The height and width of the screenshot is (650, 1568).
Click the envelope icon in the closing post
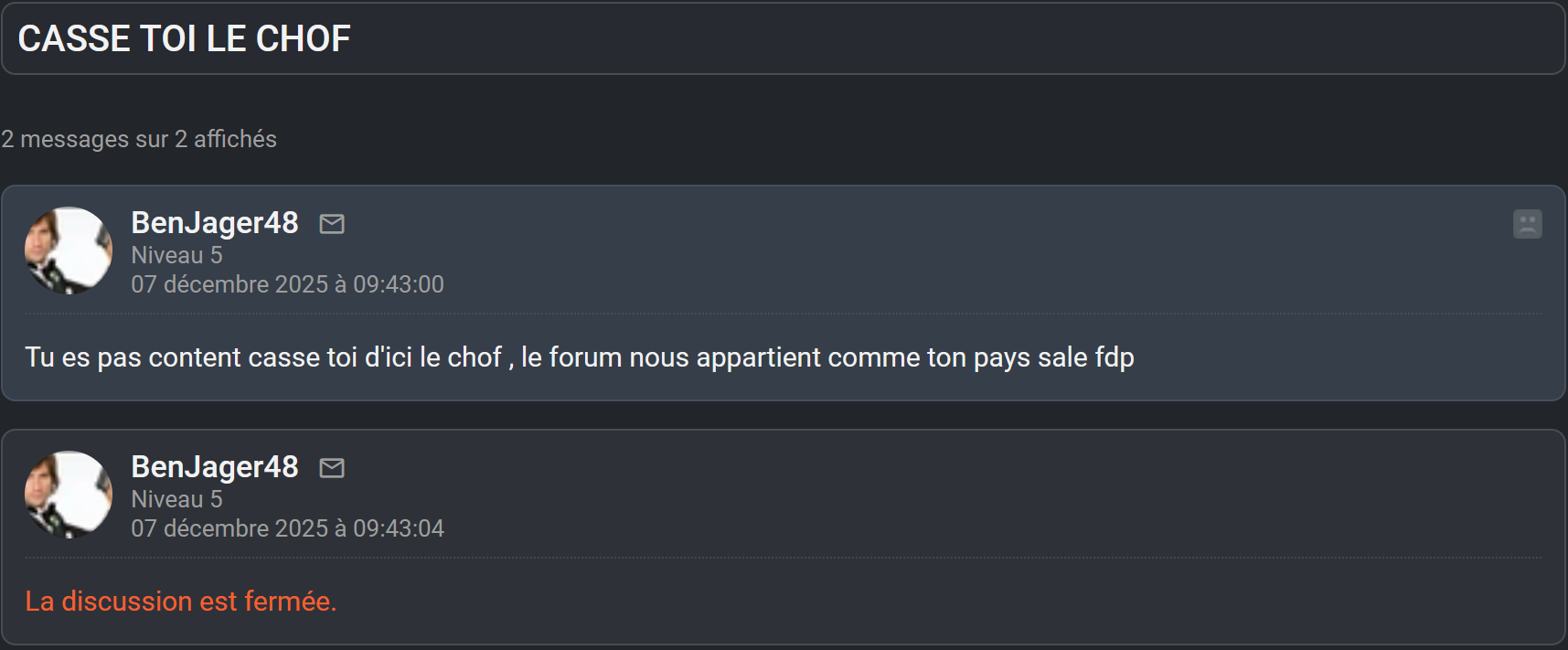point(332,468)
